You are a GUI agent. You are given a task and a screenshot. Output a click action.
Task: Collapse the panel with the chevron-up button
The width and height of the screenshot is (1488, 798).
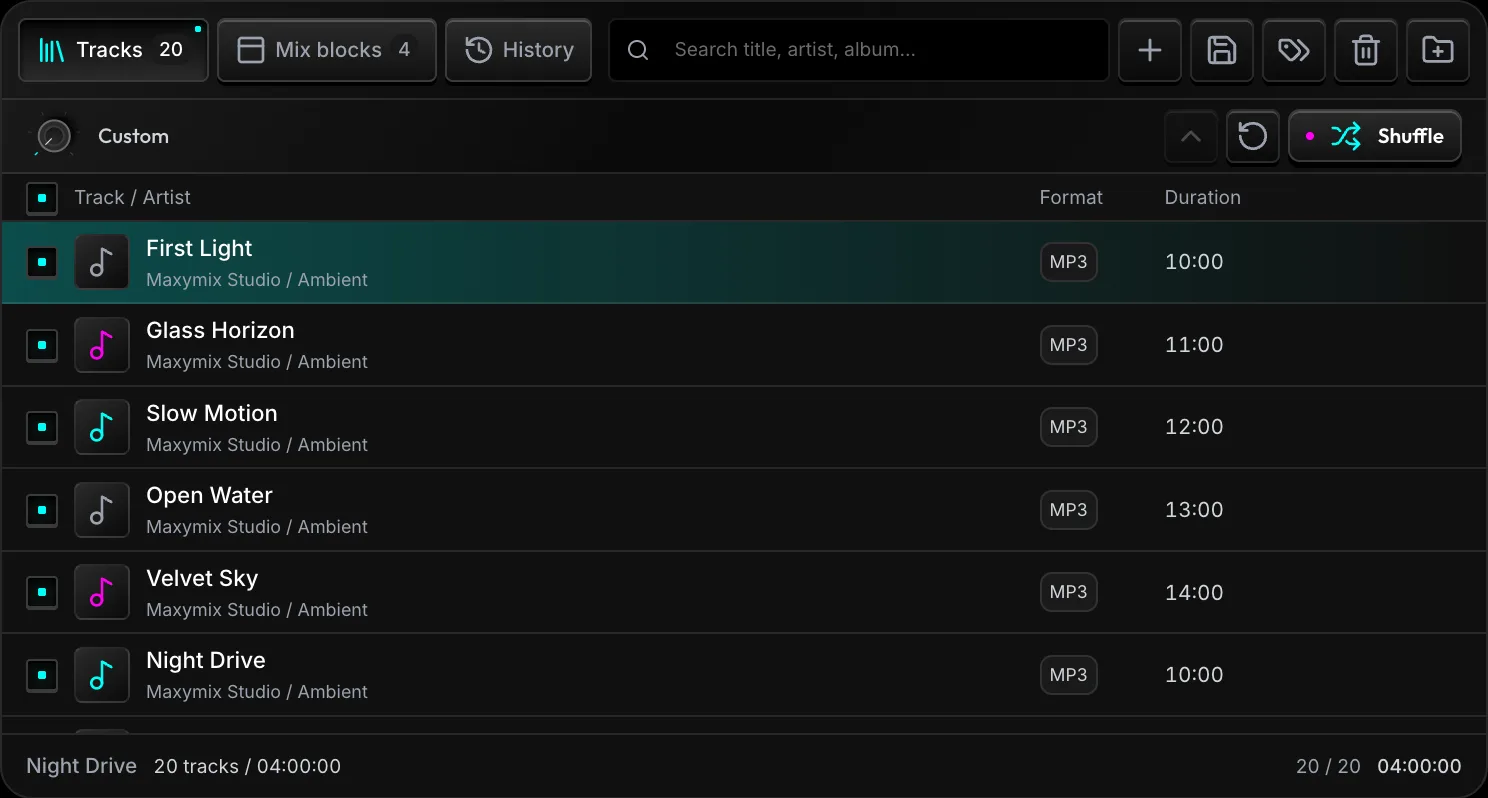[x=1191, y=136]
